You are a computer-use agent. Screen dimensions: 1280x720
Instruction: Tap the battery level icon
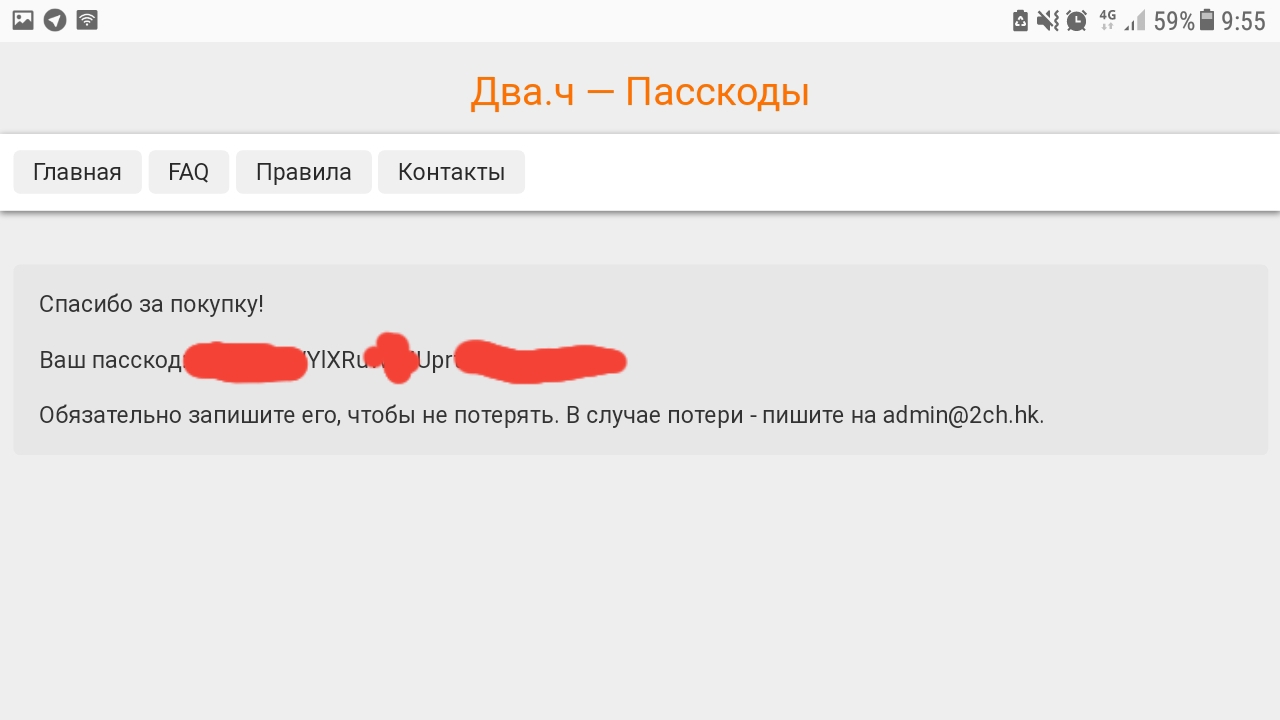[1207, 21]
